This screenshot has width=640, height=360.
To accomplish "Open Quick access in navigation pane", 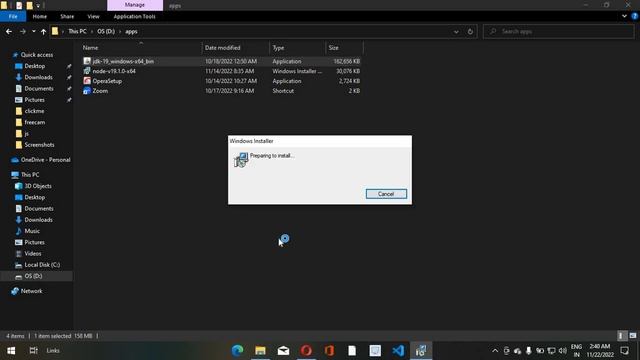I will coord(36,55).
